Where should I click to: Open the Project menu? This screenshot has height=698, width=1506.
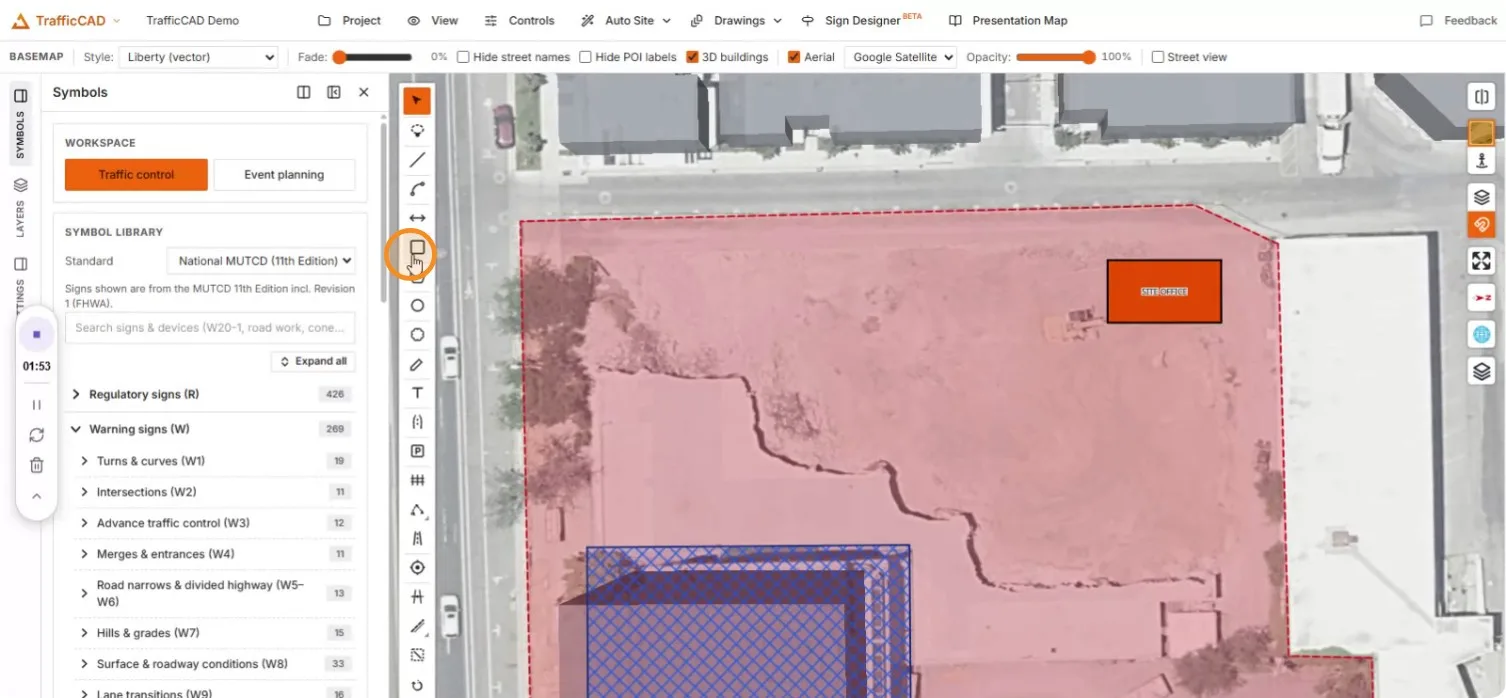349,20
